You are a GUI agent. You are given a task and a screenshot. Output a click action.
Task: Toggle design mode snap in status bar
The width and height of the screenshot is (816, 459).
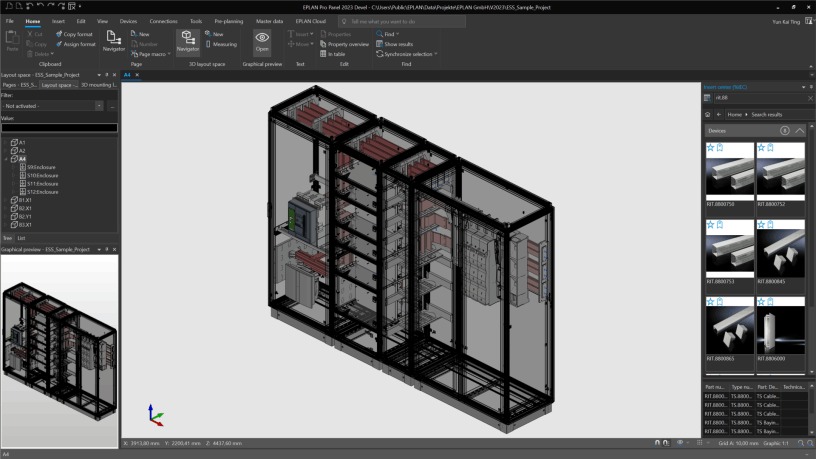point(666,443)
